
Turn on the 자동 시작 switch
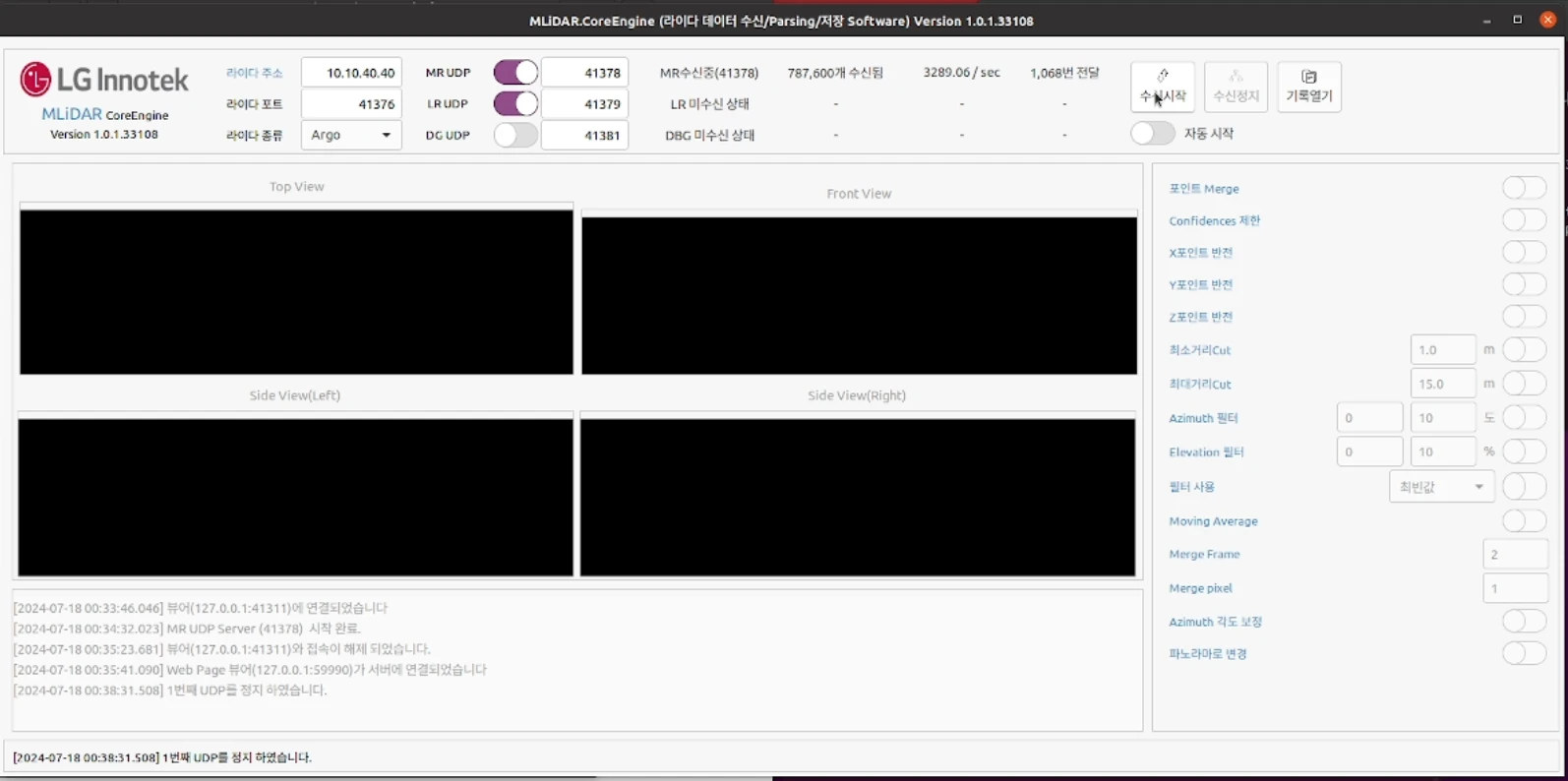1152,133
